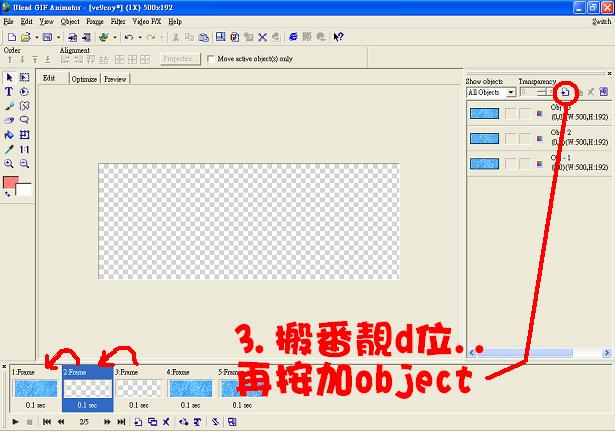The height and width of the screenshot is (432, 615).
Task: Expand the Save button dropdown arrow
Action: 61,38
